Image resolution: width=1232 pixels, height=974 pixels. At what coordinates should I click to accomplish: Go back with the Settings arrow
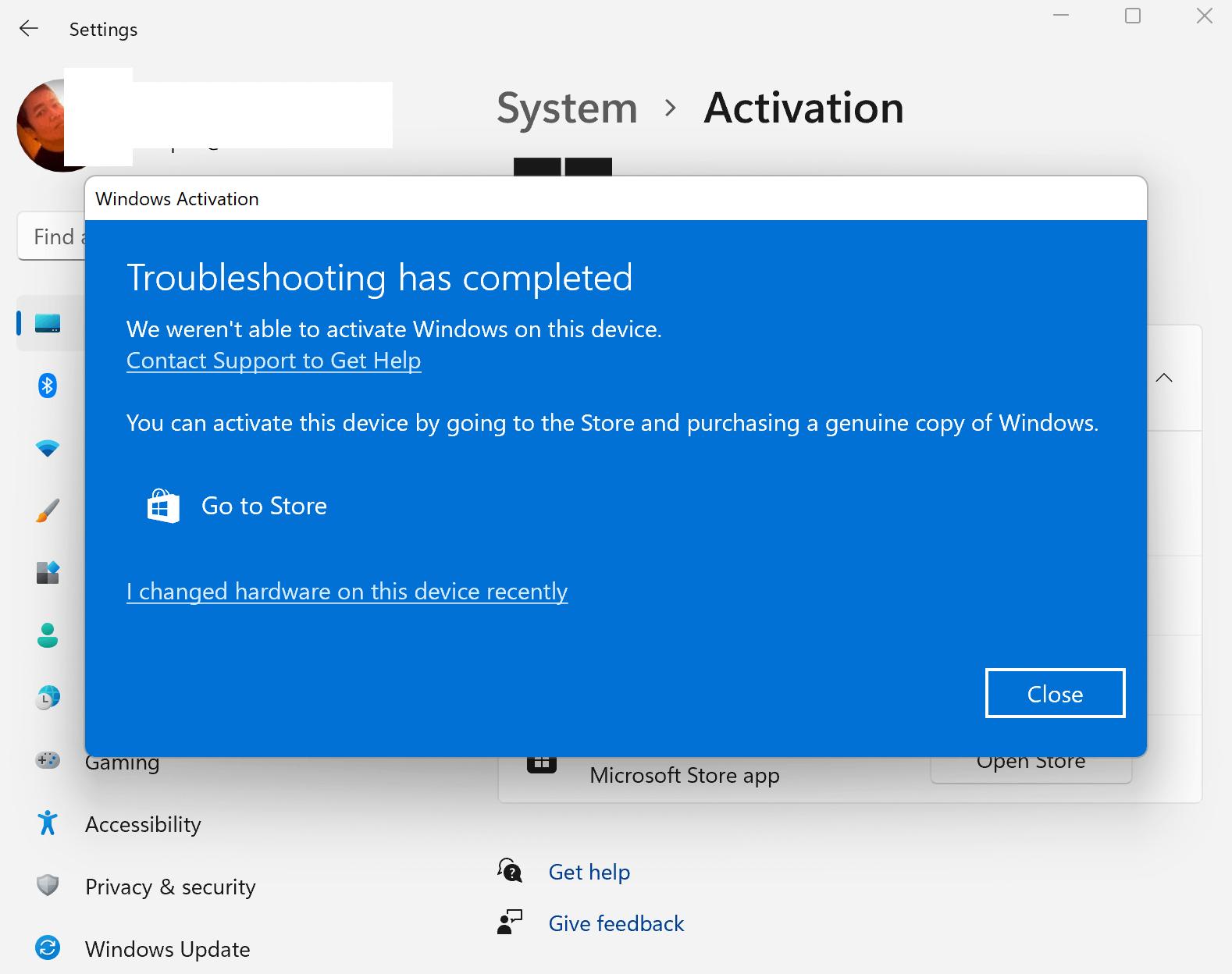tap(29, 29)
